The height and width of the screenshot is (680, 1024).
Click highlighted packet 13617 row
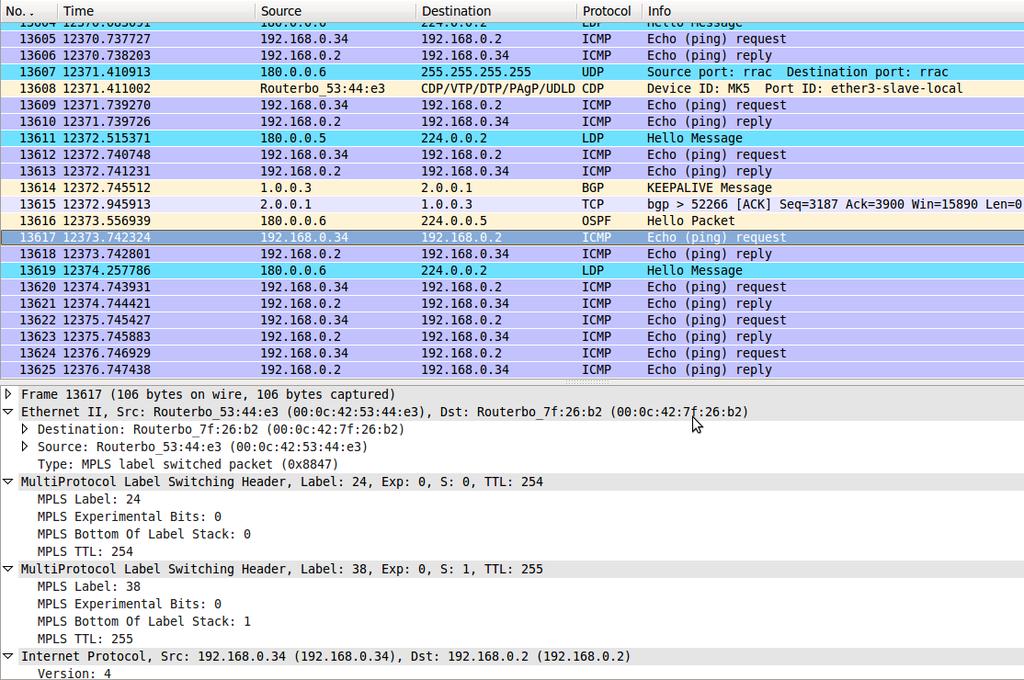(512, 237)
